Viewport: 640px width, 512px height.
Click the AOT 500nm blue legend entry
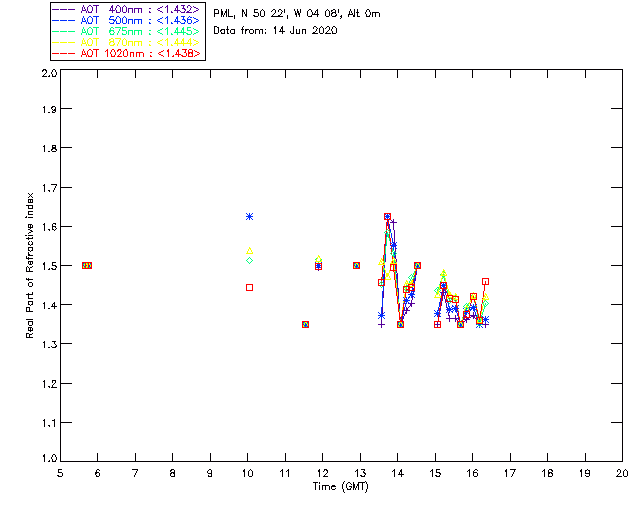coord(127,20)
